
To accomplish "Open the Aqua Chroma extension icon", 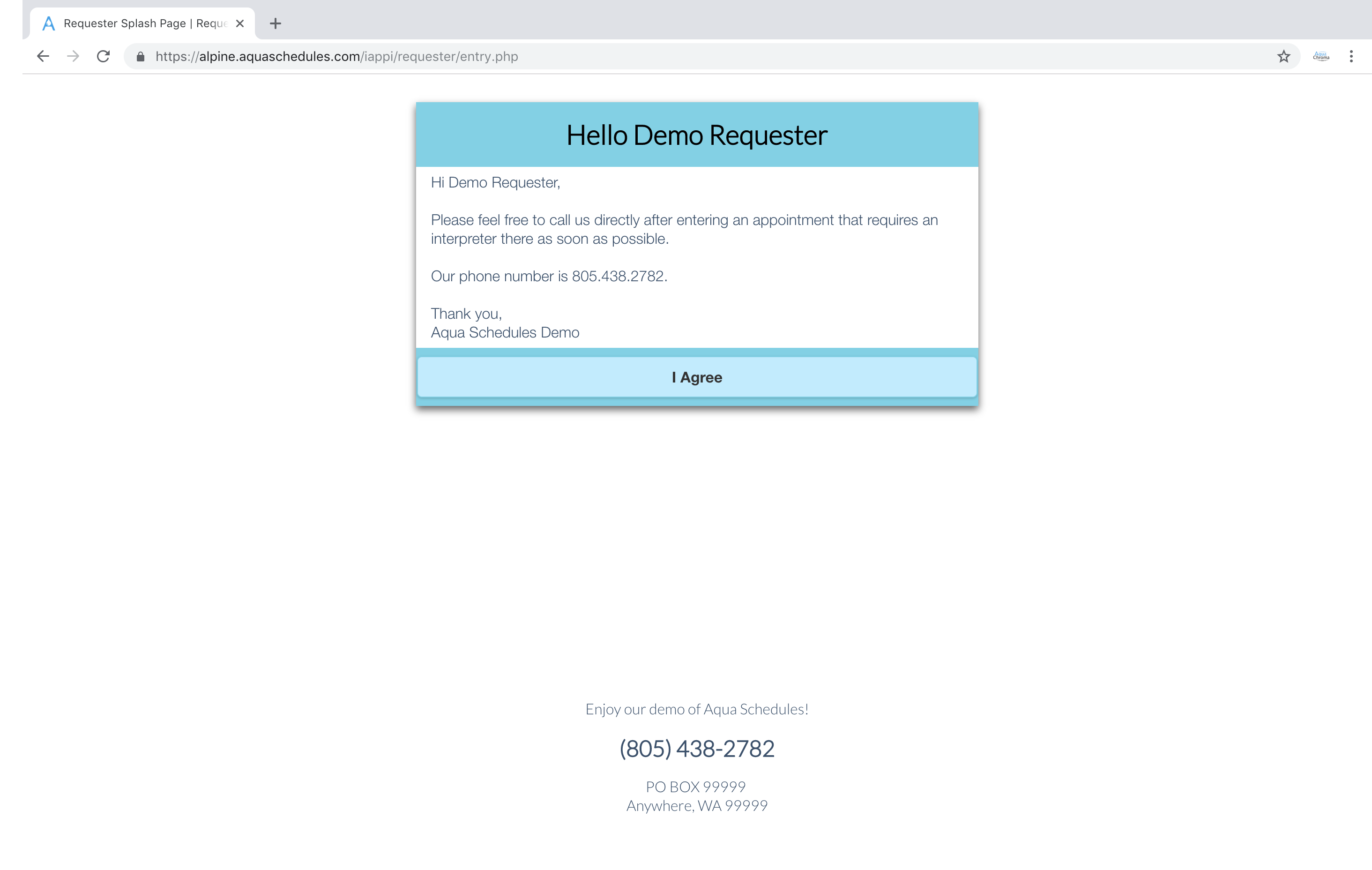I will click(x=1321, y=56).
